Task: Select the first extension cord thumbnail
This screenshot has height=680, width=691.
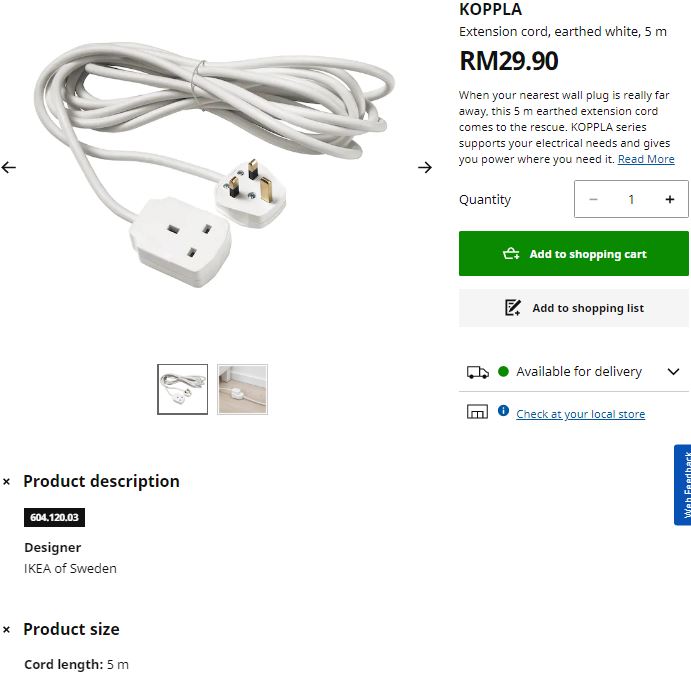Action: [182, 389]
